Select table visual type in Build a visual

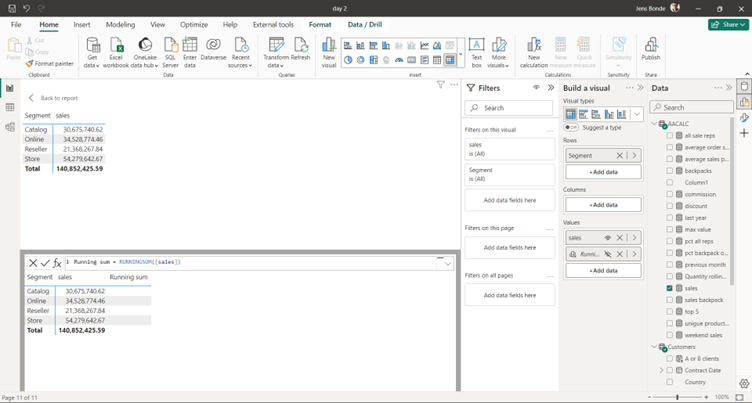570,114
